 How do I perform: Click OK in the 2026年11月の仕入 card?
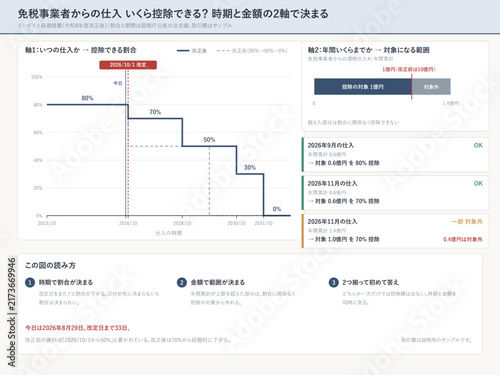point(478,183)
